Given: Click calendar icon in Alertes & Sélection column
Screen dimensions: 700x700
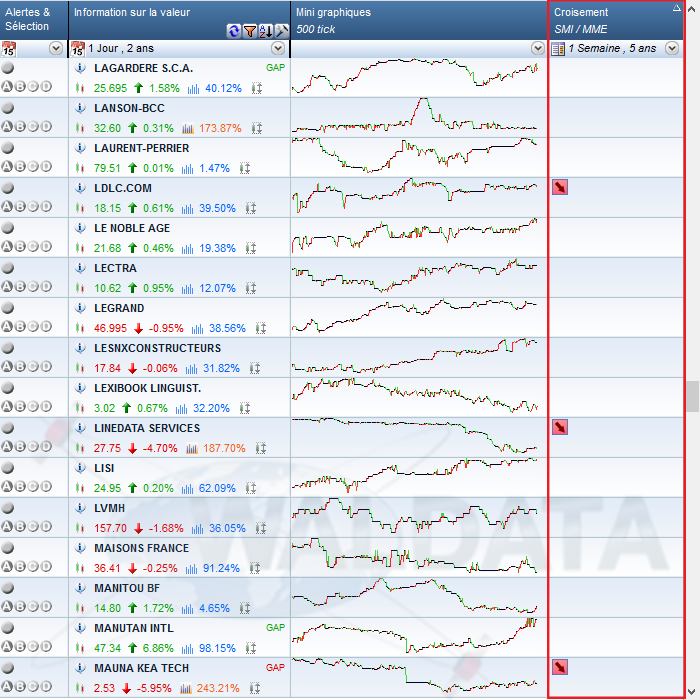Looking at the screenshot, I should [x=8, y=49].
